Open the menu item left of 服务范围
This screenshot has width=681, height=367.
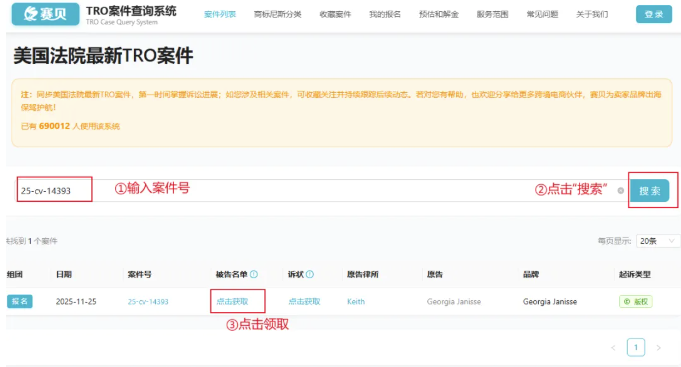pyautogui.click(x=439, y=14)
